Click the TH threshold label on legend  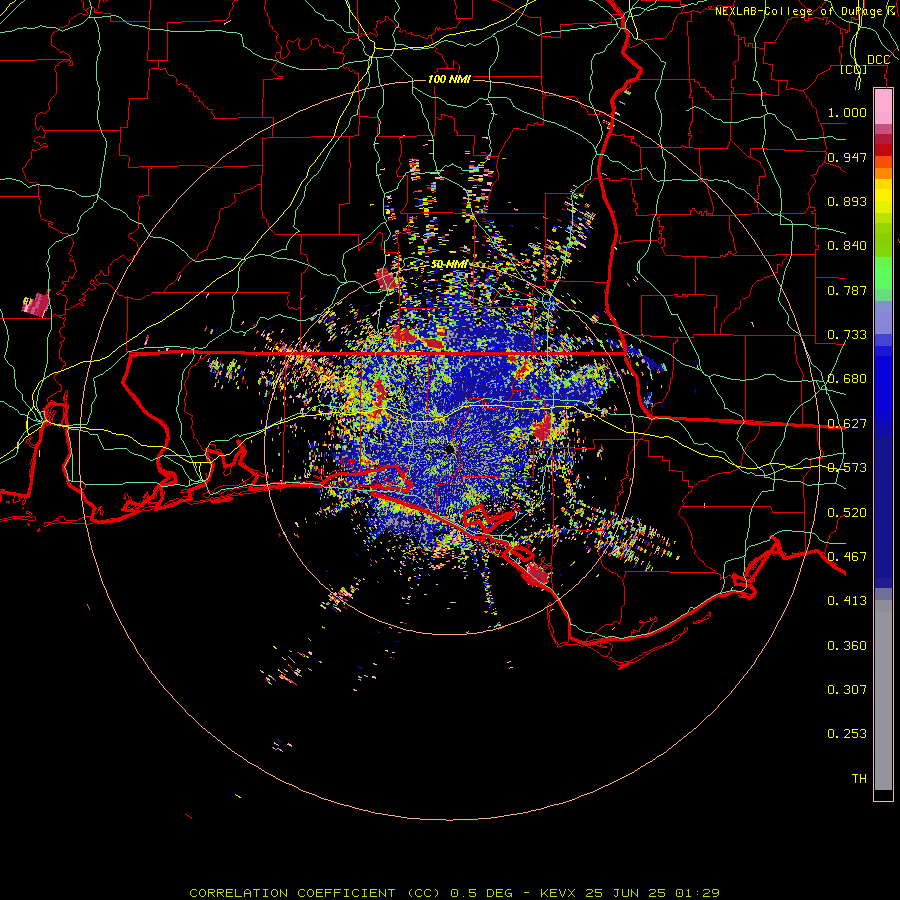click(859, 779)
